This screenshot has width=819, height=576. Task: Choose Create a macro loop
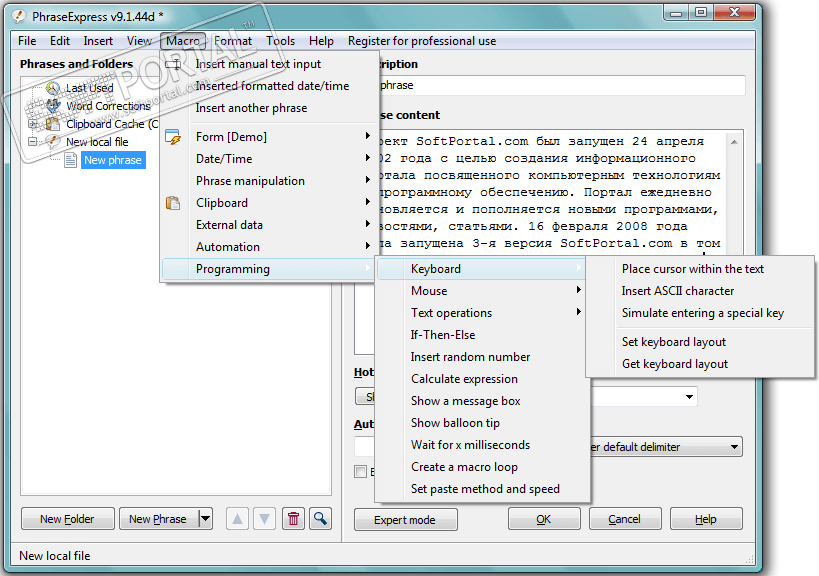pos(482,467)
